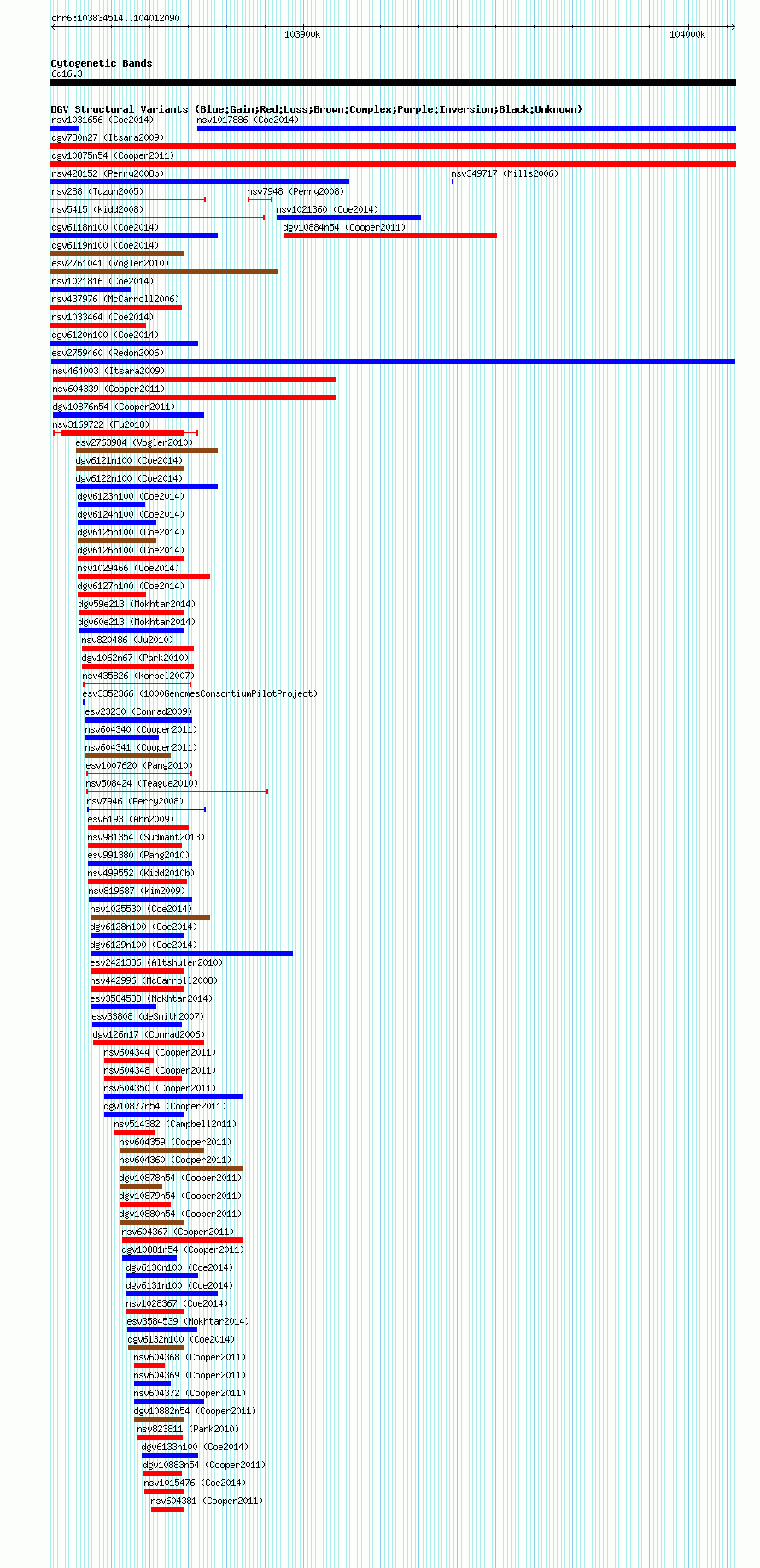
Task: Open nsv1021816 (Coe2014) variant
Action: (102, 282)
